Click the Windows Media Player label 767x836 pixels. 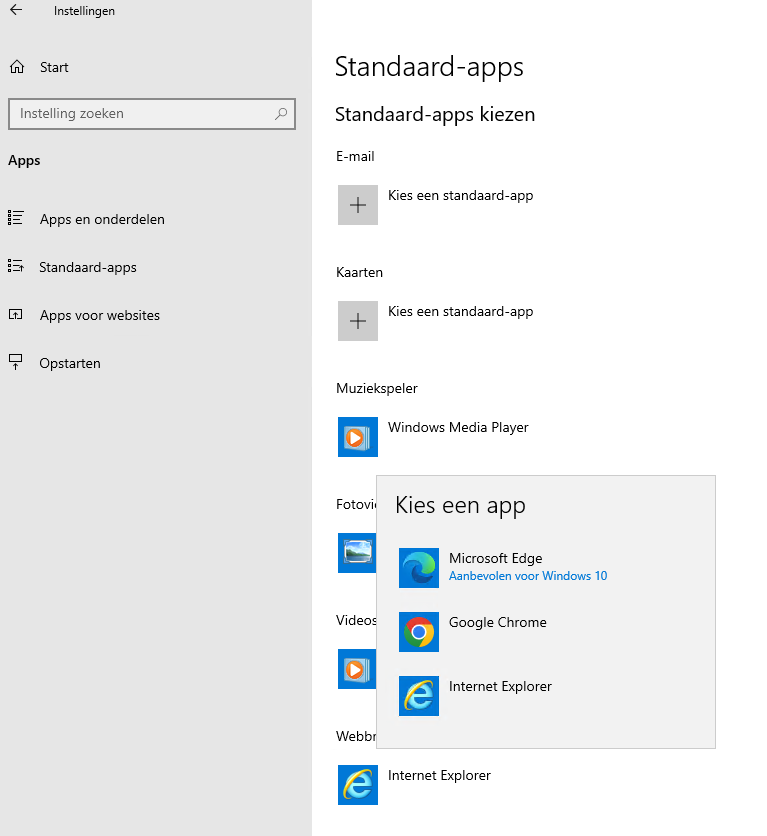(458, 428)
